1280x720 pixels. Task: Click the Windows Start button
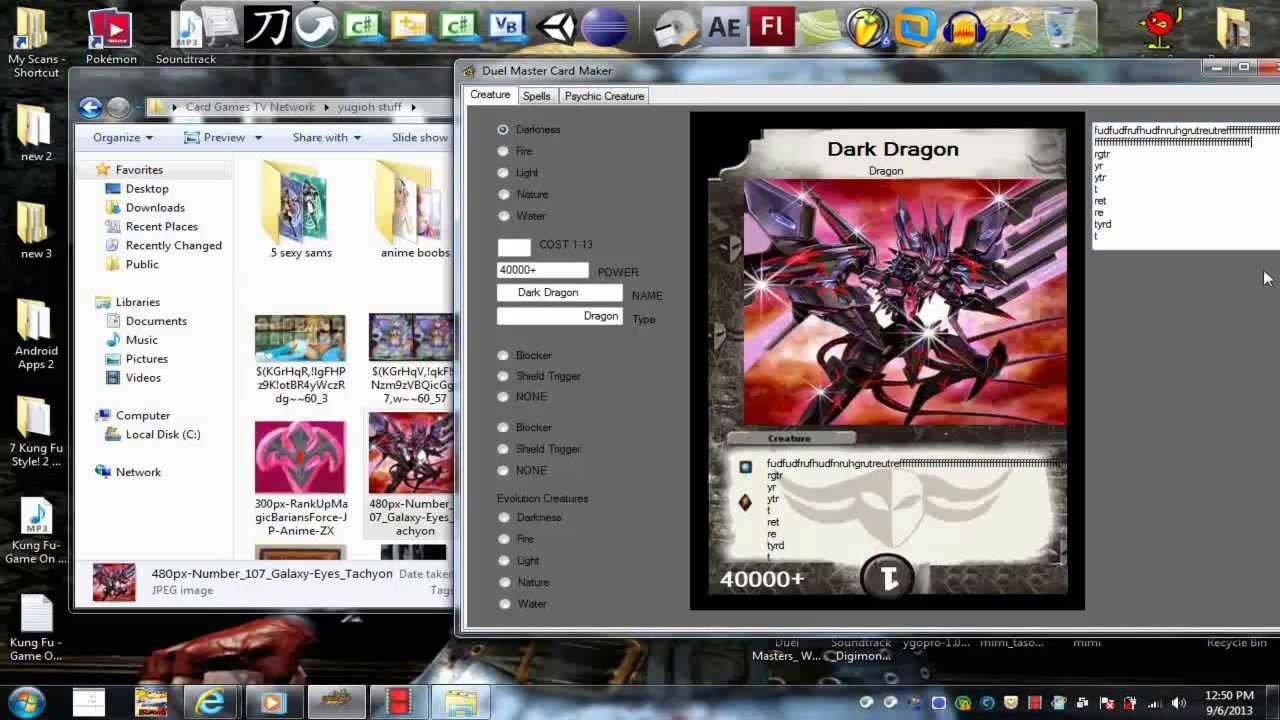[27, 701]
